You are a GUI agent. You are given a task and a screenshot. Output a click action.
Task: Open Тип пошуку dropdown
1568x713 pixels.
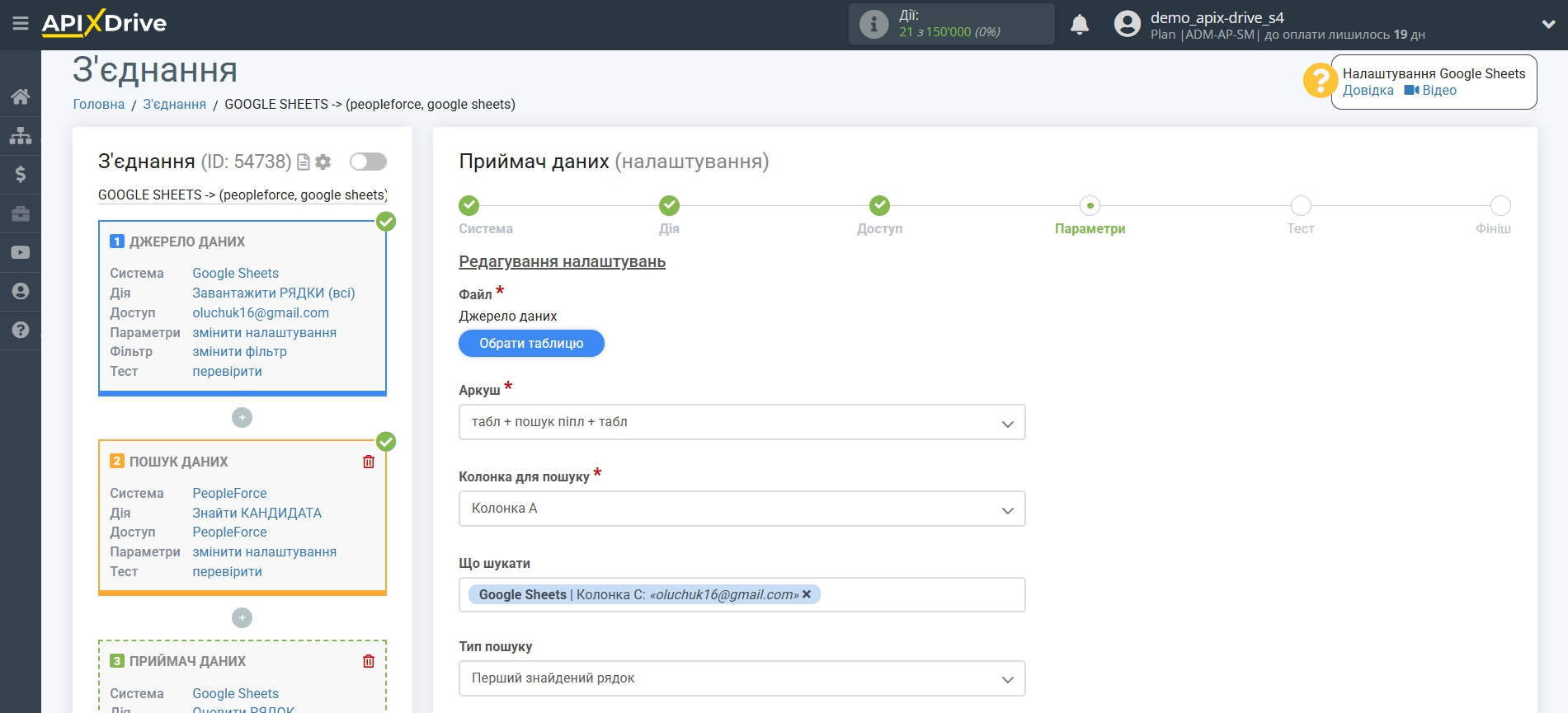742,678
